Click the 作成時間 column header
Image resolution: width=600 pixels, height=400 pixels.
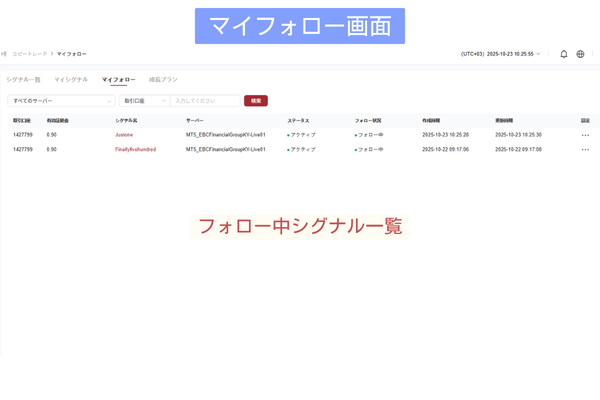(x=434, y=120)
